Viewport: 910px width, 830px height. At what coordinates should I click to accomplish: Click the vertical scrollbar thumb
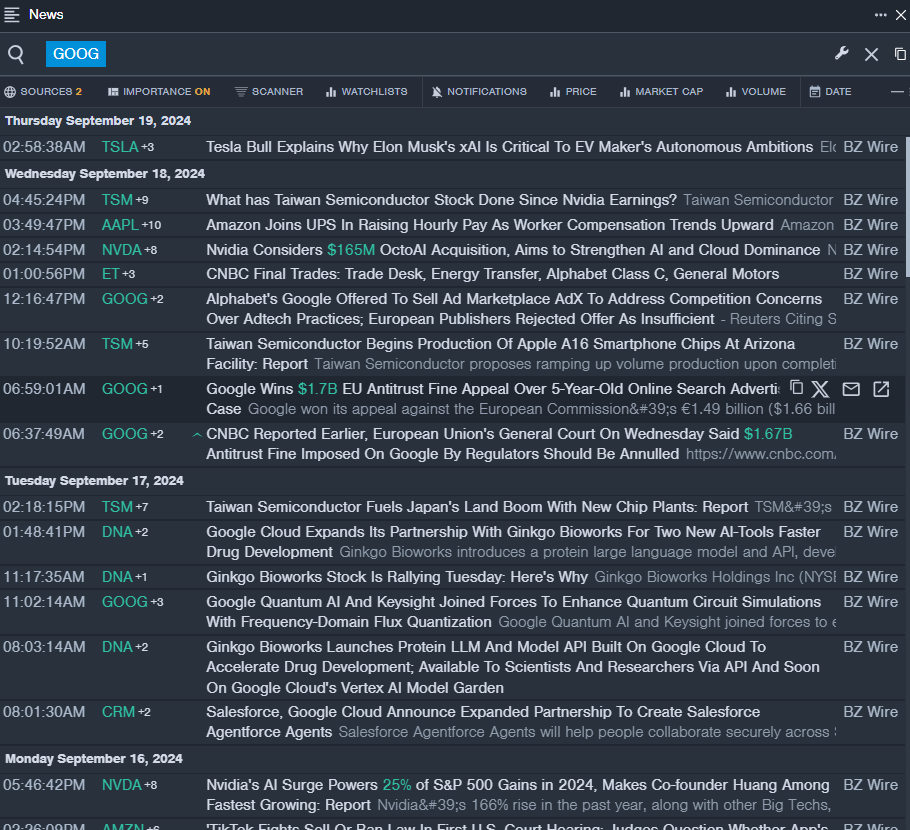[907, 206]
